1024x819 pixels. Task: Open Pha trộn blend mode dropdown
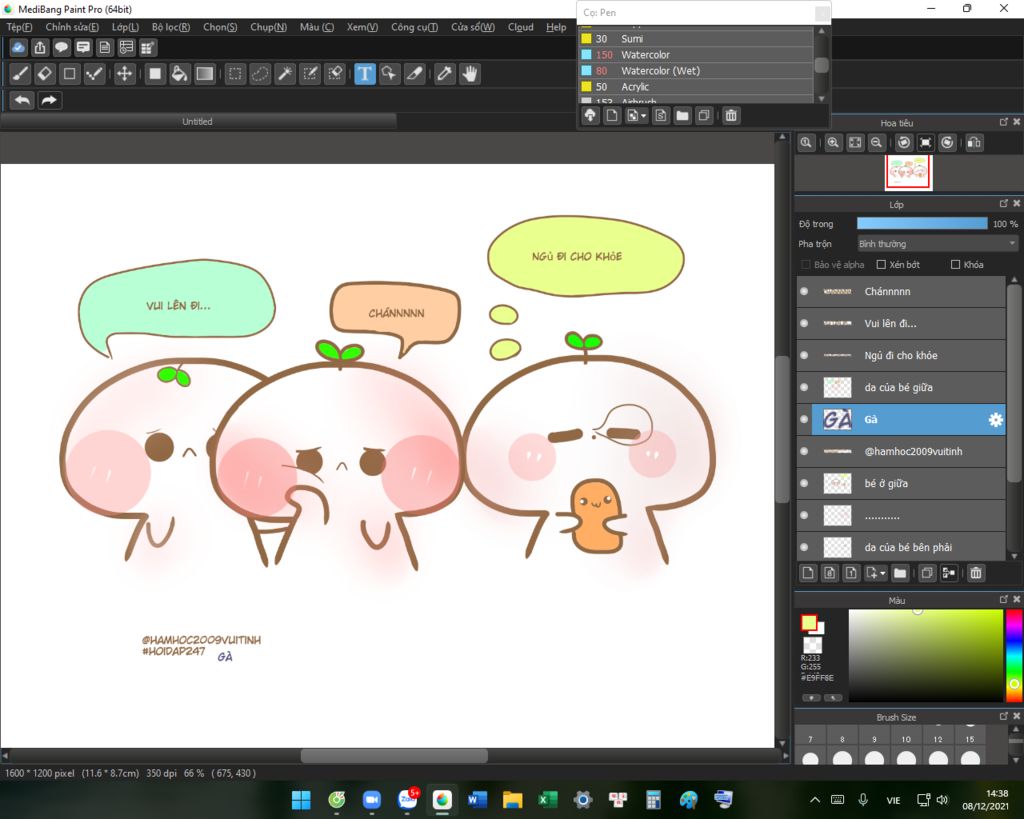click(x=937, y=244)
